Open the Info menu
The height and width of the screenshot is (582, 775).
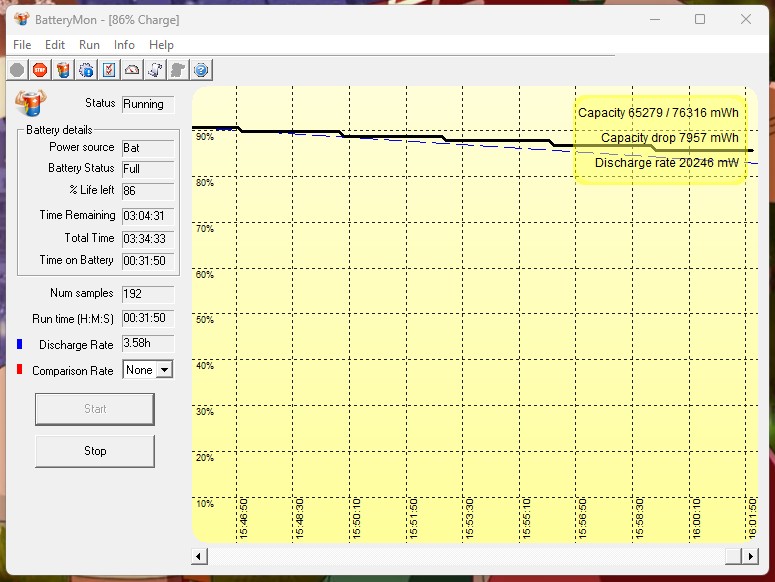coord(124,45)
